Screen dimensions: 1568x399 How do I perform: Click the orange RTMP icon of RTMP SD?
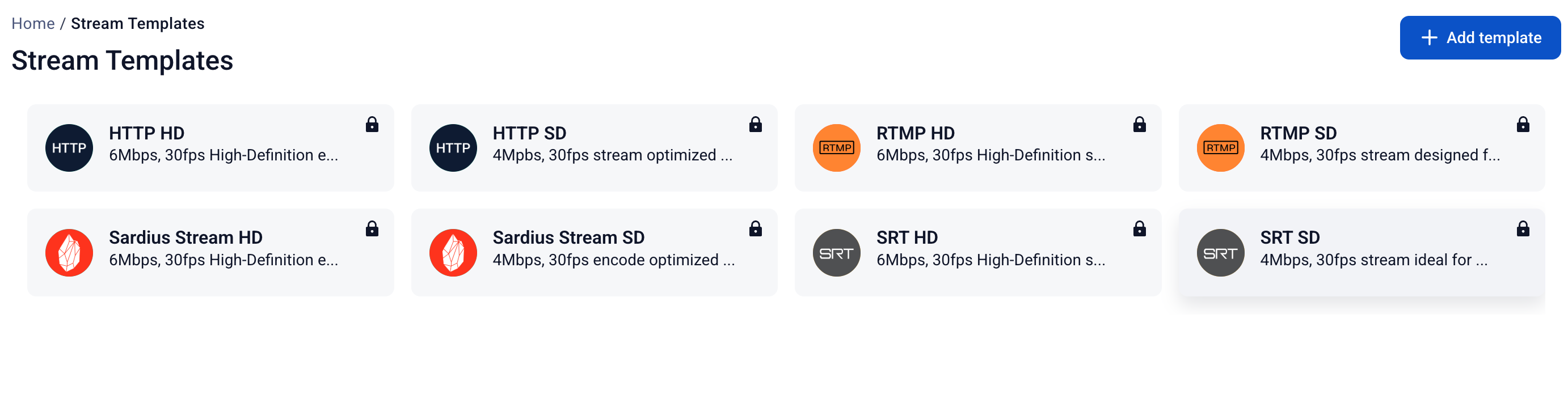[x=1220, y=148]
